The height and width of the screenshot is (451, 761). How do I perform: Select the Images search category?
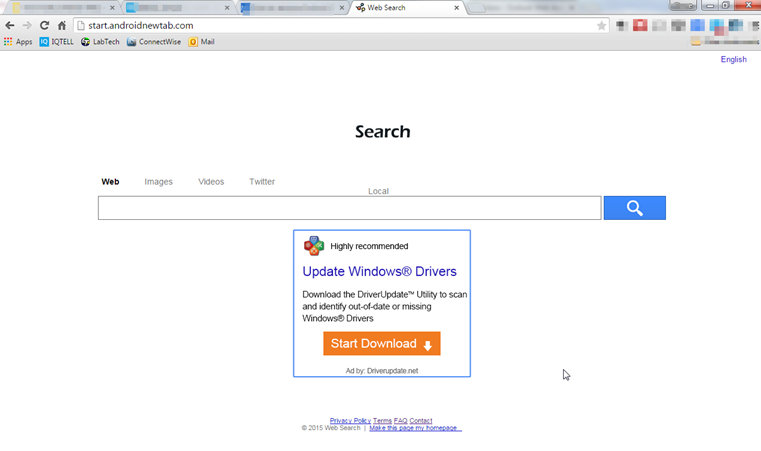pos(158,182)
